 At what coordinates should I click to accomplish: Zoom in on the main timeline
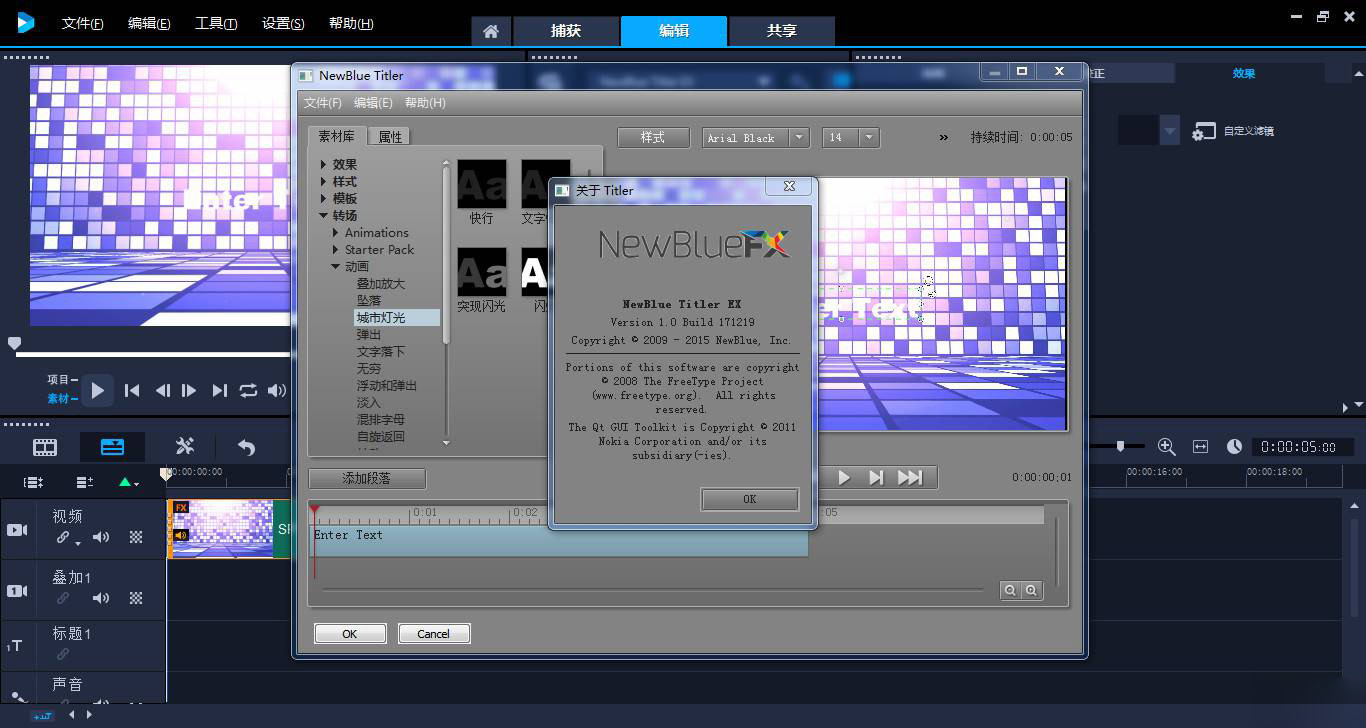tap(1166, 447)
